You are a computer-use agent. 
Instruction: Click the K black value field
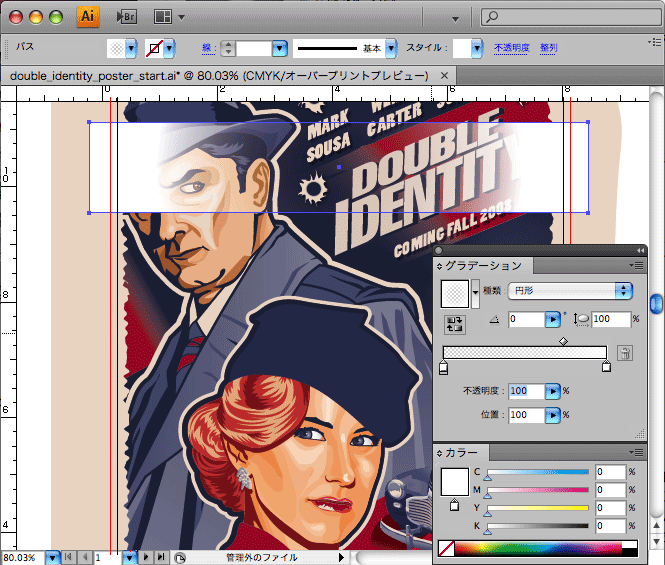(x=611, y=526)
